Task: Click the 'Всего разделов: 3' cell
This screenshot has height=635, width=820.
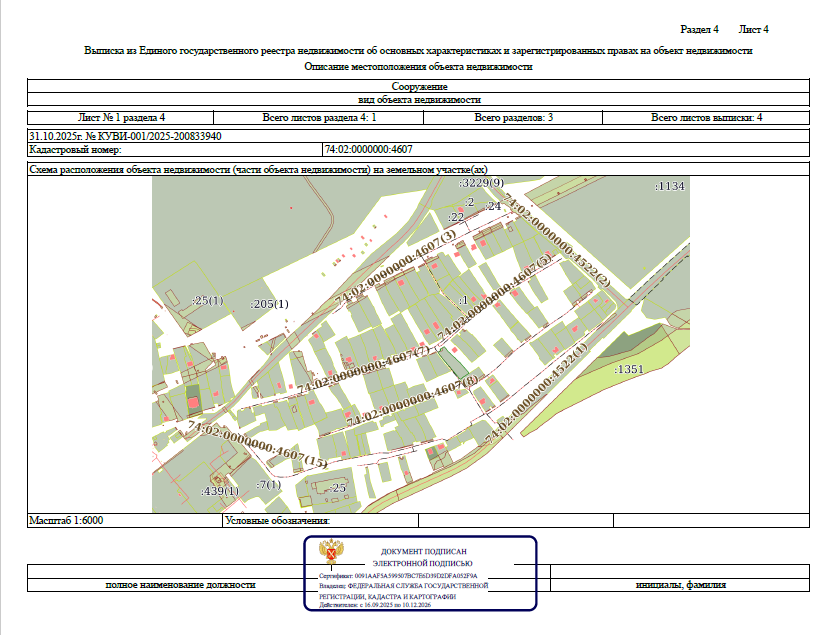Action: pos(513,118)
